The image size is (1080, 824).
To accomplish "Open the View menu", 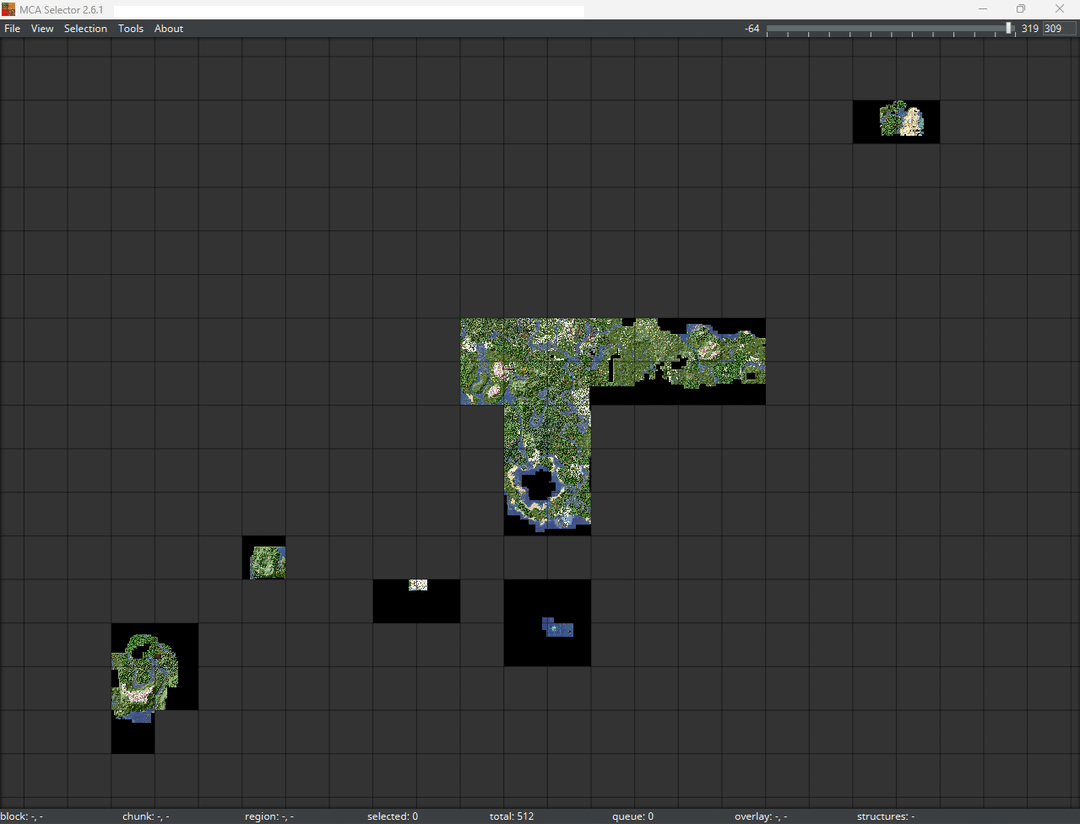I will click(x=42, y=29).
